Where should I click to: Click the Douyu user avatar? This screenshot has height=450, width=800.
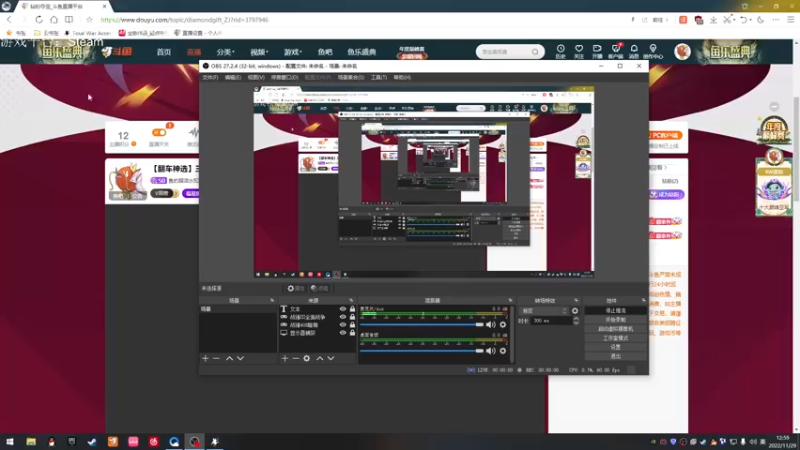tap(682, 52)
